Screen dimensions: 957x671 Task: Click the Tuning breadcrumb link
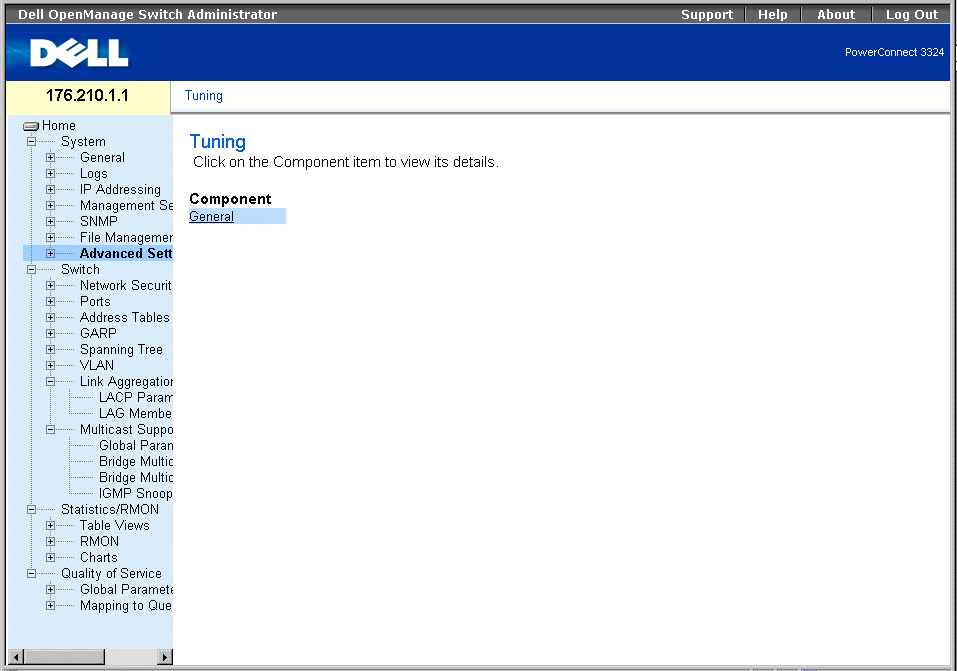tap(204, 96)
